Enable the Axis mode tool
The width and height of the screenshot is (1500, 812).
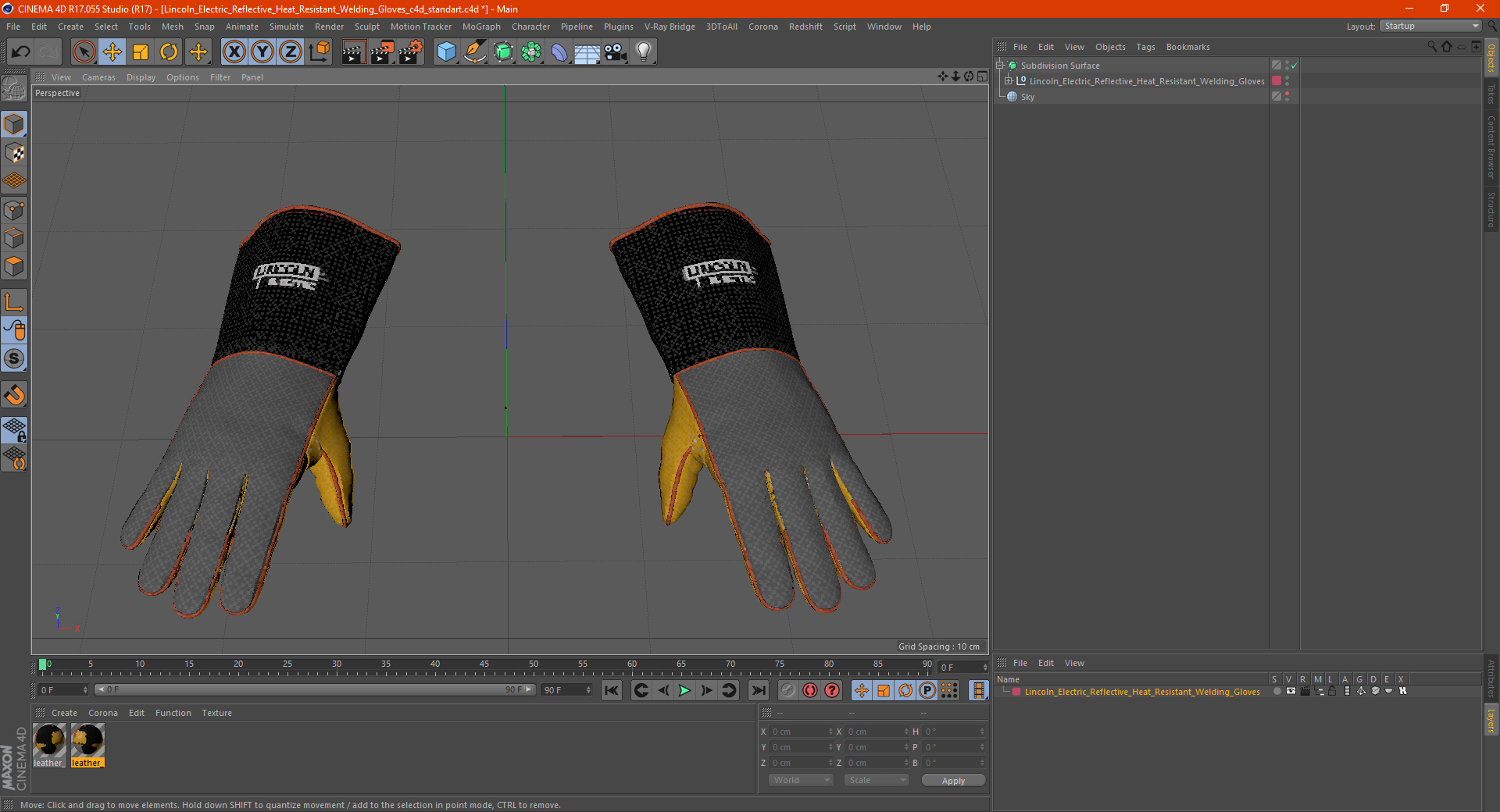14,302
